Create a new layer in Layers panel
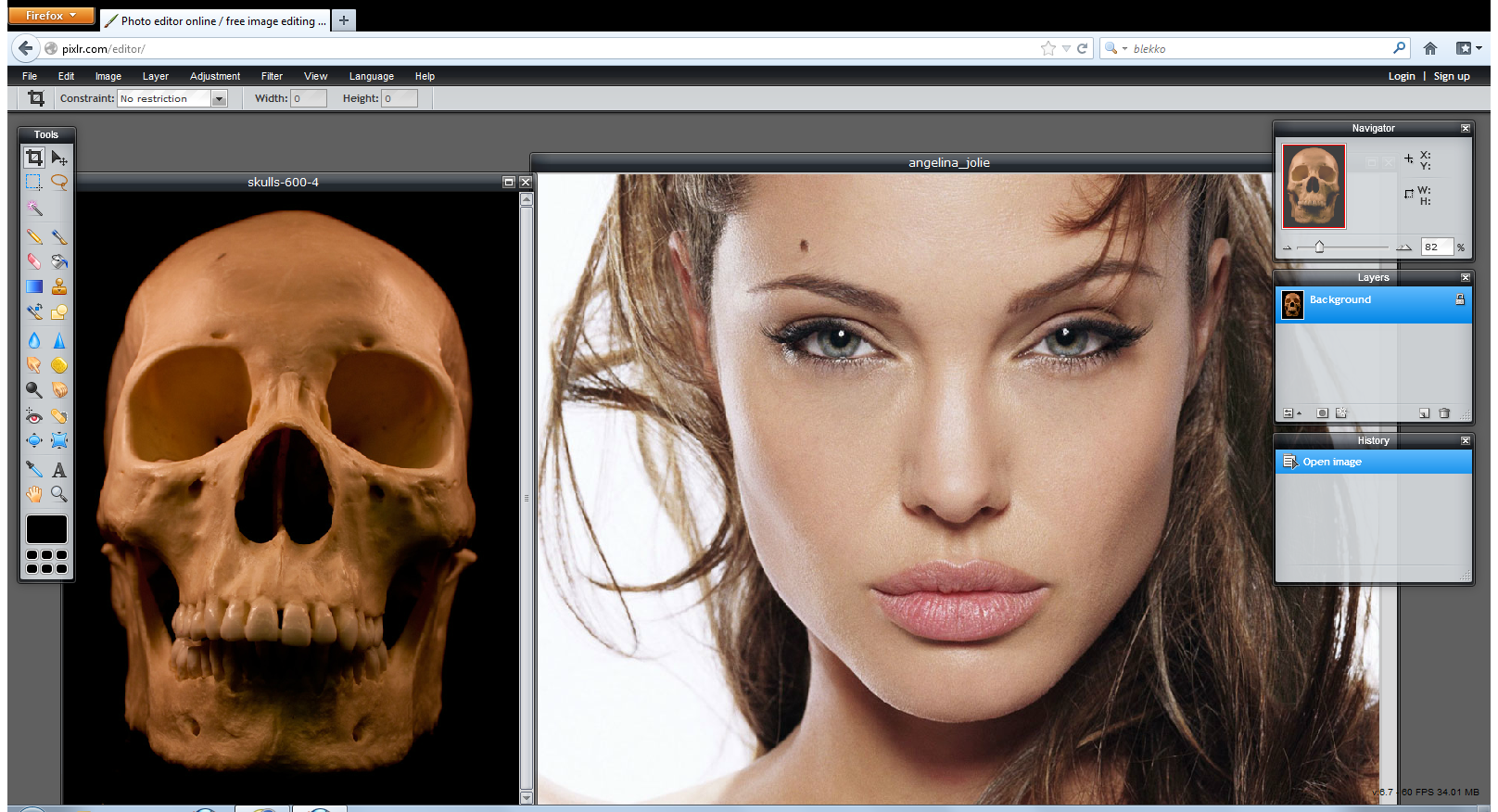This screenshot has width=1498, height=812. click(1425, 413)
